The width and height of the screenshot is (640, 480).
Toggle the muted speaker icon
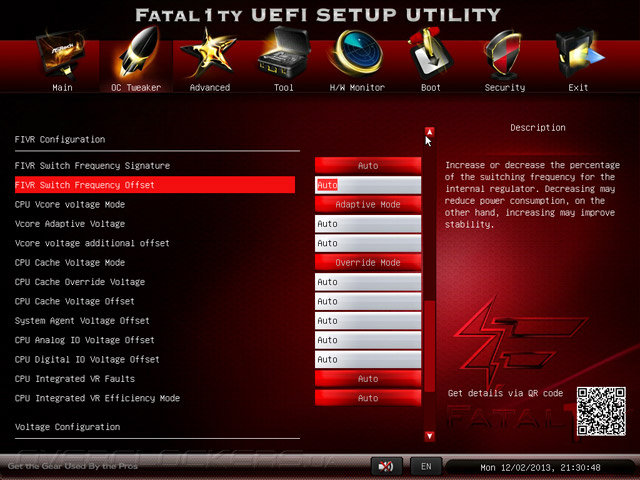click(x=386, y=466)
